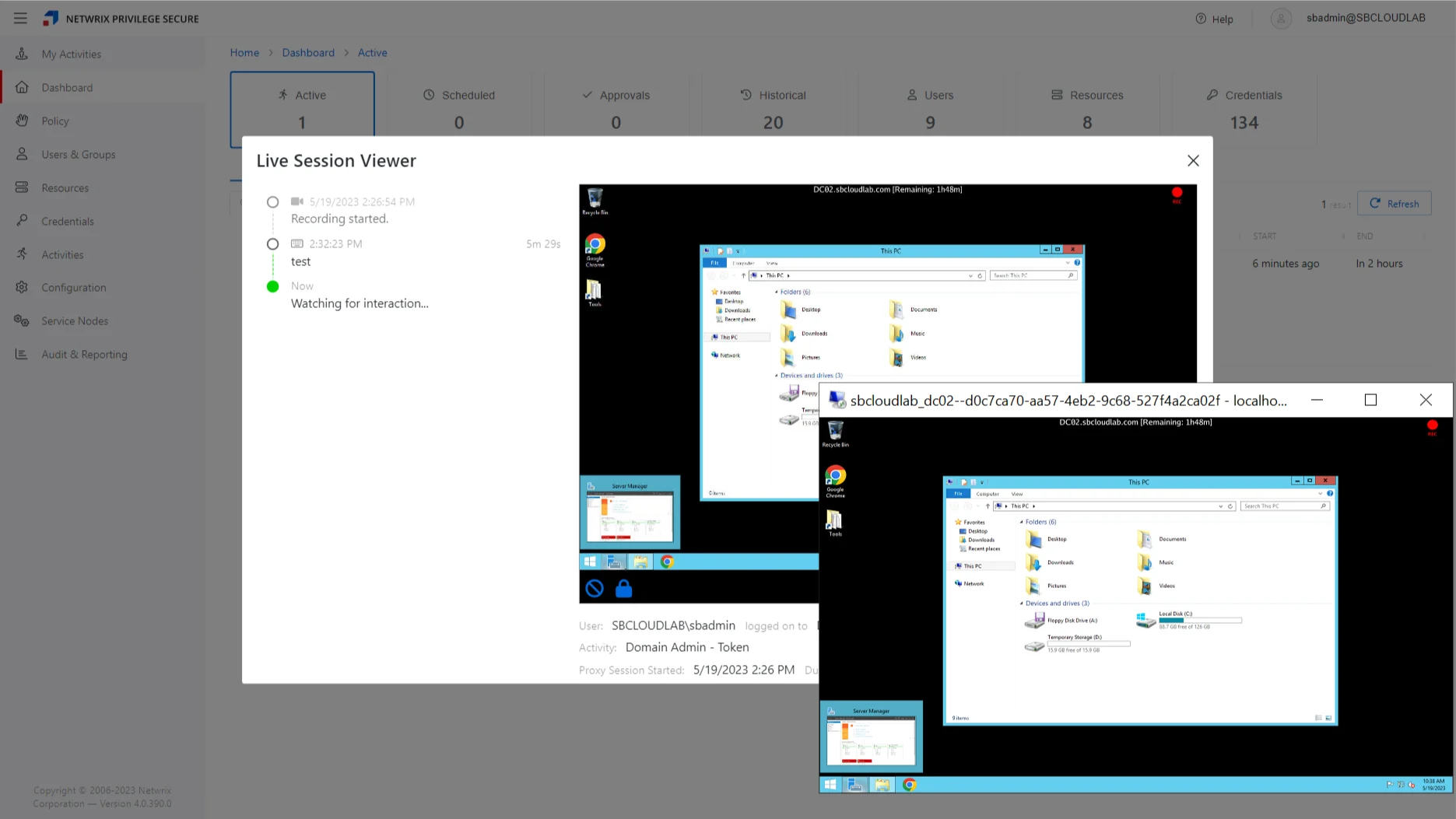Click Google Chrome icon on RDP desktop
Viewport: 1456px width, 819px height.
[x=835, y=482]
